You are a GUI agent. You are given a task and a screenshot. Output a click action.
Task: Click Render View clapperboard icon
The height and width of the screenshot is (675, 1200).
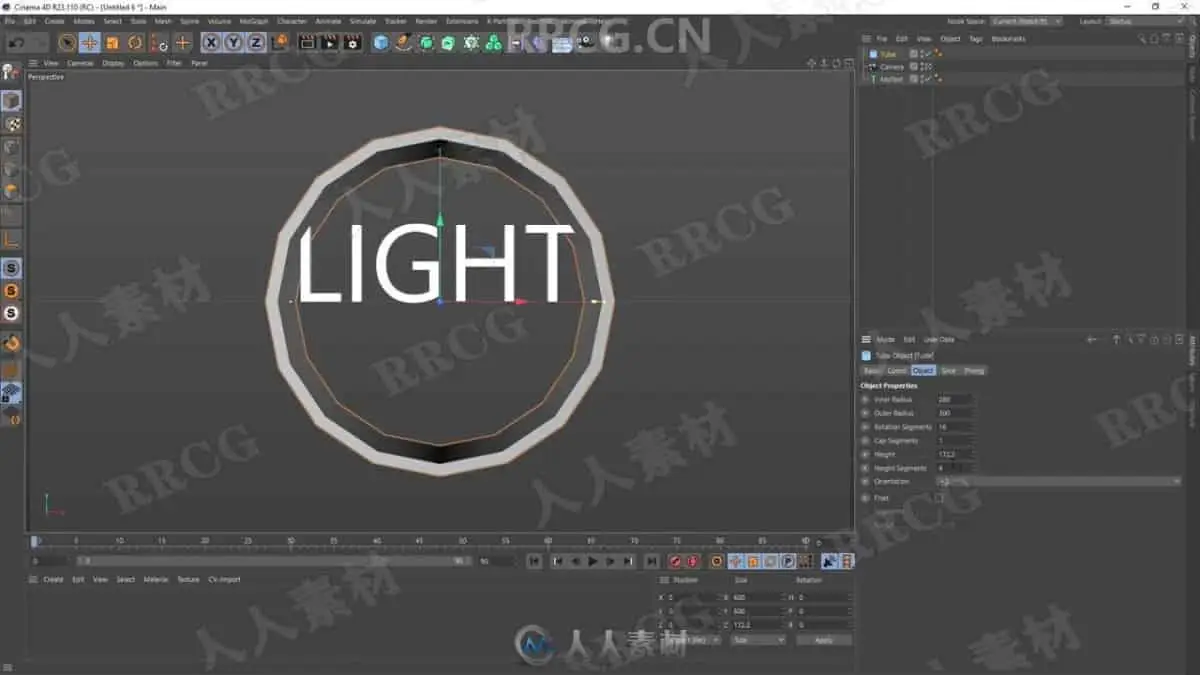point(307,42)
